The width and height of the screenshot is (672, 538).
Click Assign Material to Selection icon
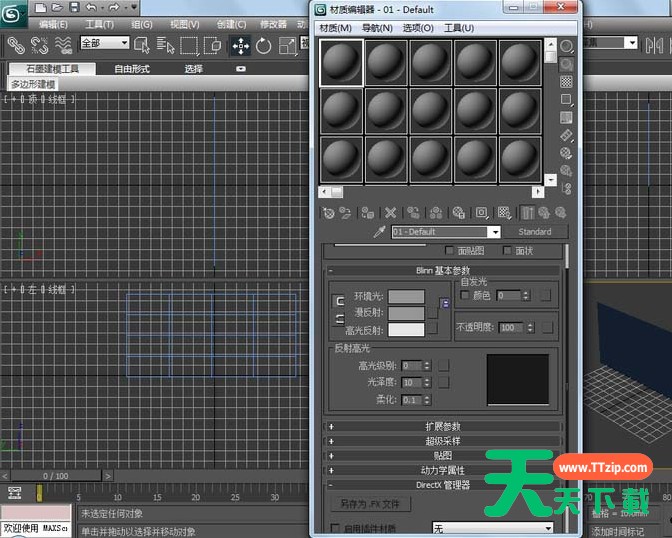(x=368, y=213)
